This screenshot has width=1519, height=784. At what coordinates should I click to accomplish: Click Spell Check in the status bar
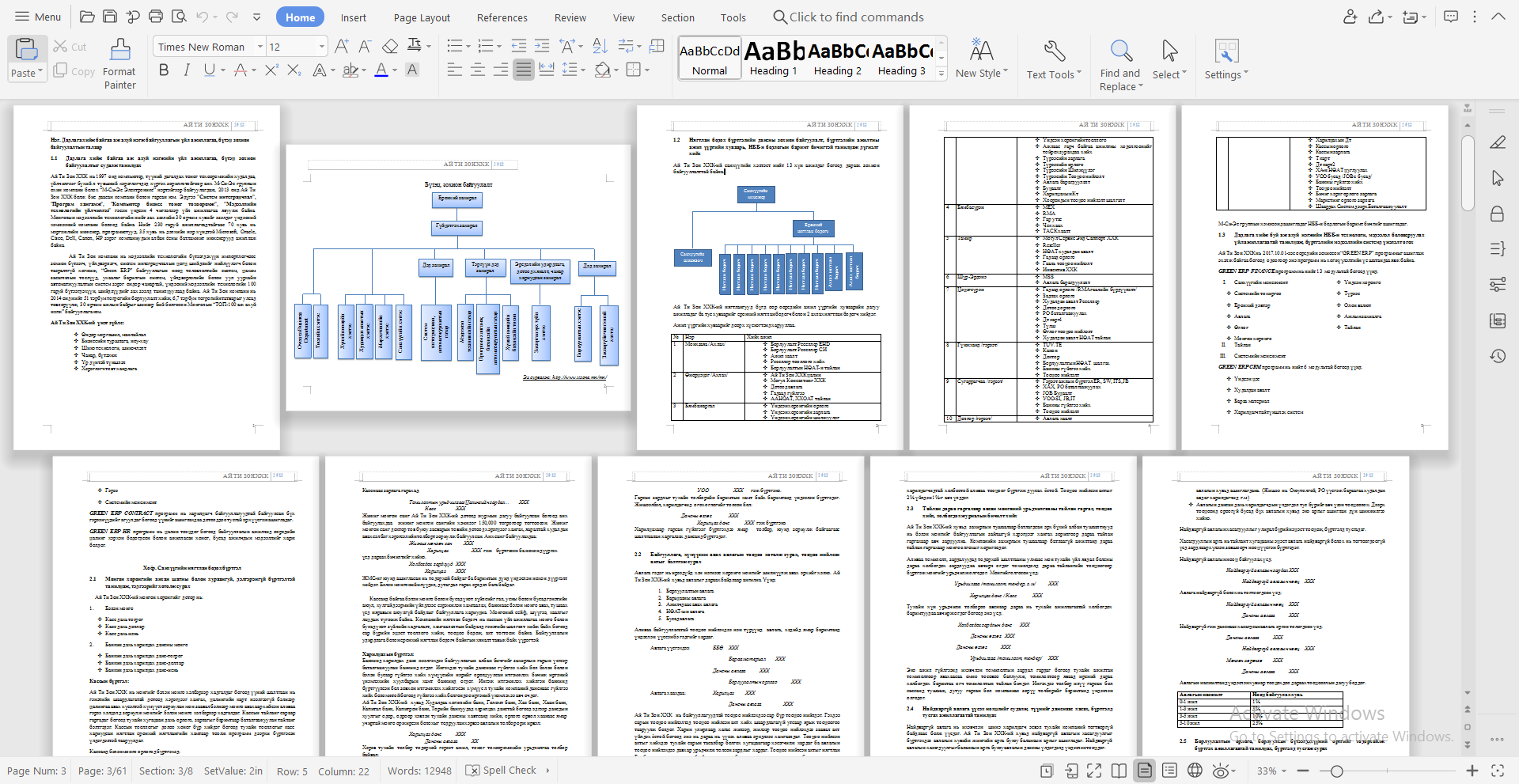point(501,771)
